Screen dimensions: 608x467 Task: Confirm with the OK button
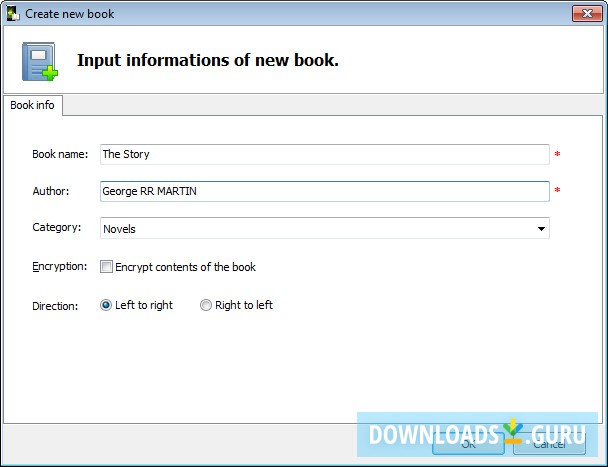click(x=468, y=444)
